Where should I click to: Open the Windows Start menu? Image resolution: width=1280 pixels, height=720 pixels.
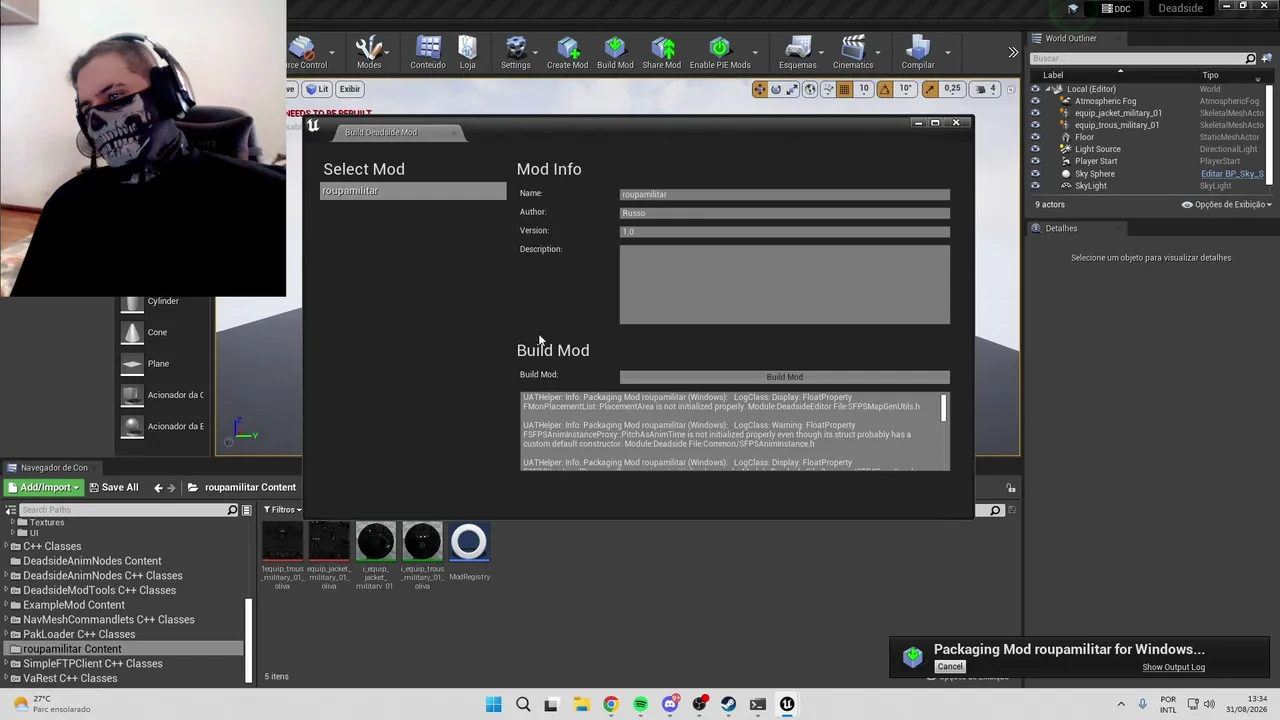coord(493,704)
